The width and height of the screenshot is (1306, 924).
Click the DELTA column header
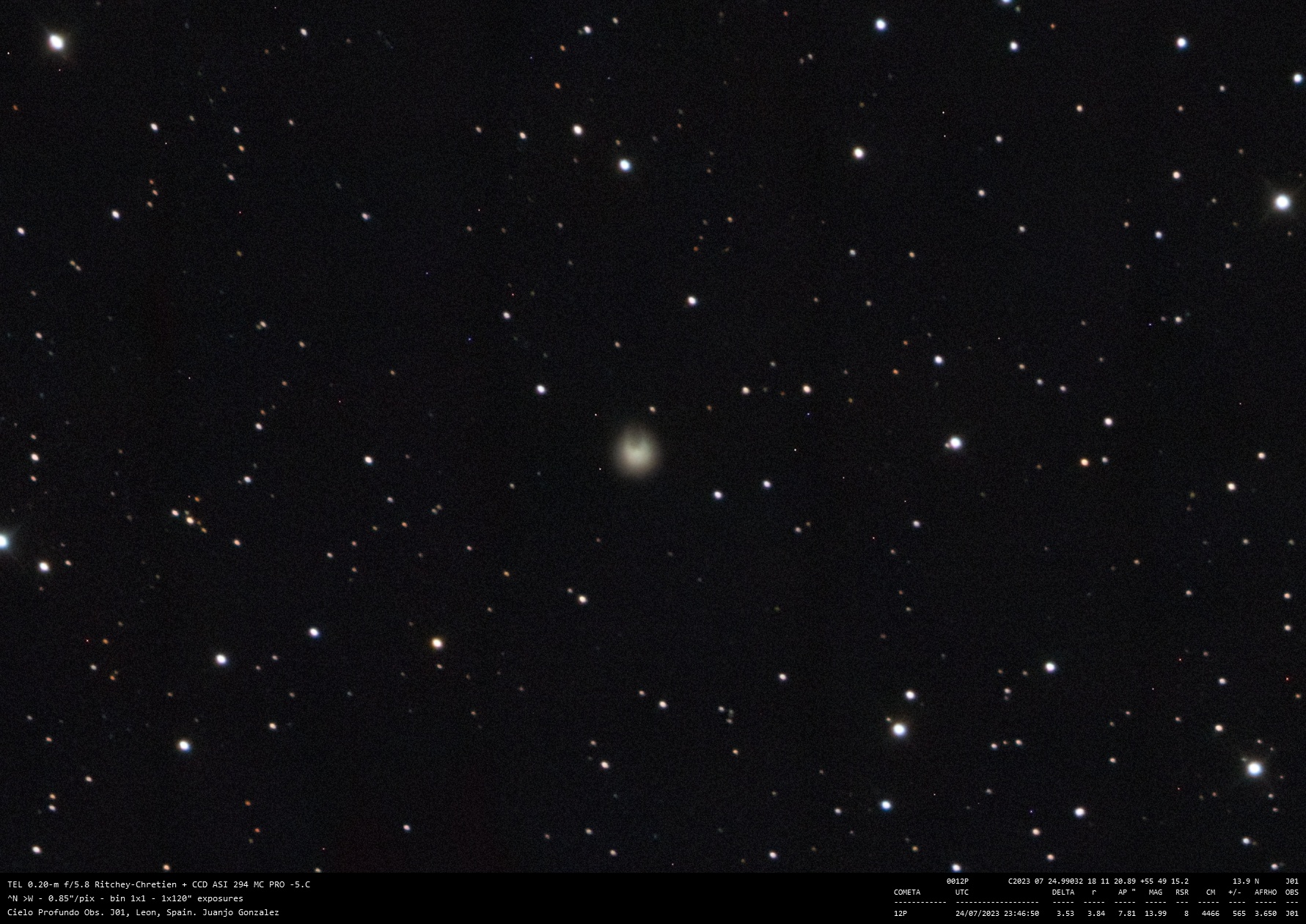[x=1063, y=892]
